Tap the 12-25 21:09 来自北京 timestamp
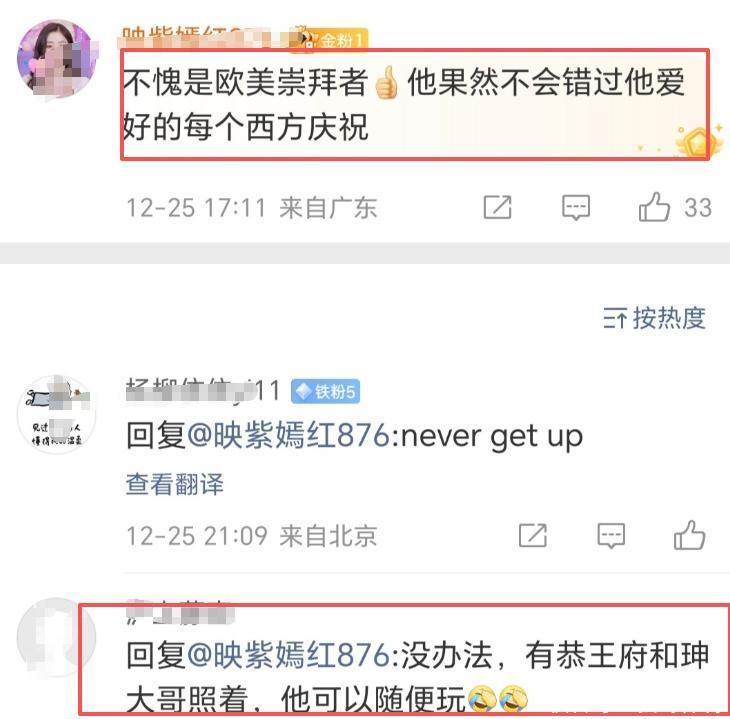Image resolution: width=730 pixels, height=719 pixels. pos(252,536)
